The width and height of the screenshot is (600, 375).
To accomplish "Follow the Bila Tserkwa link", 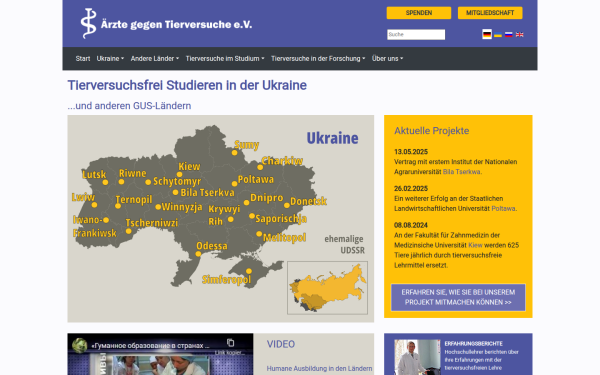I will click(461, 172).
